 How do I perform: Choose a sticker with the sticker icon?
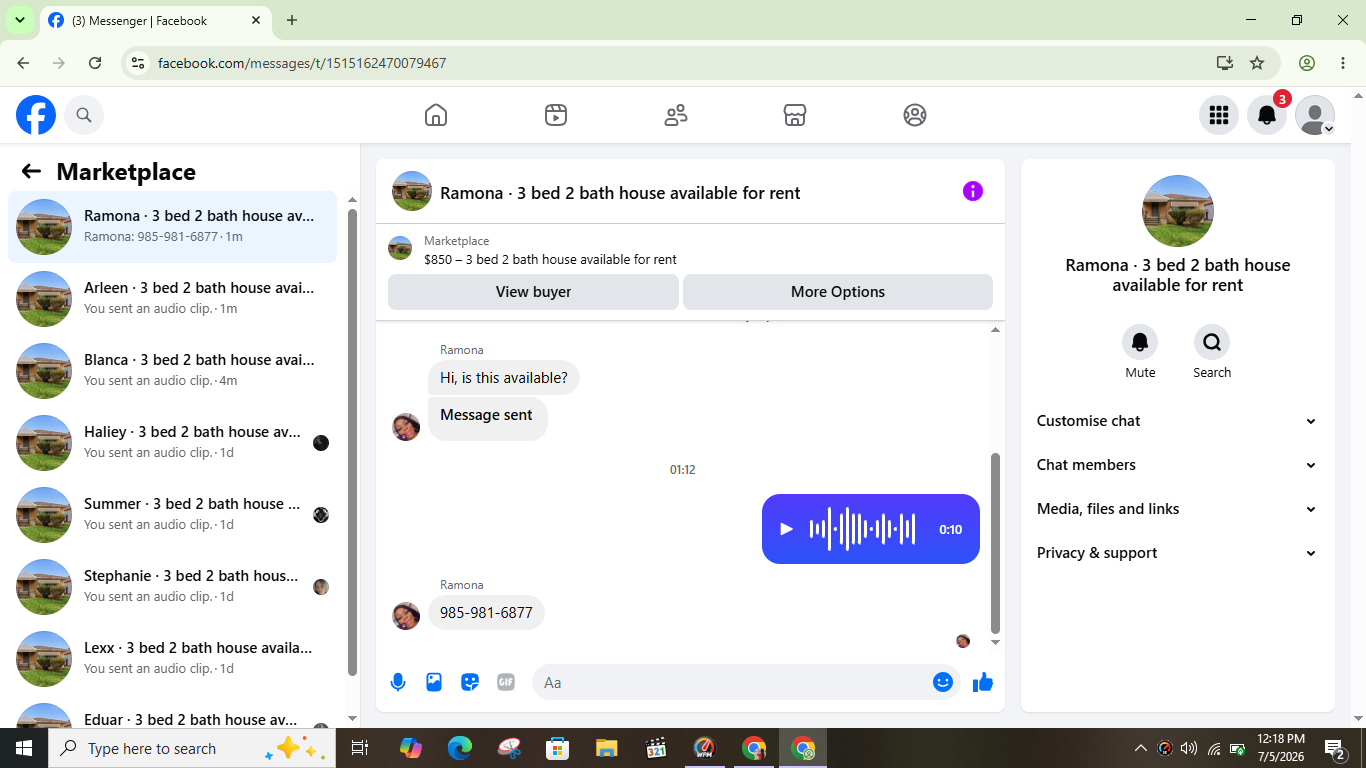tap(470, 682)
